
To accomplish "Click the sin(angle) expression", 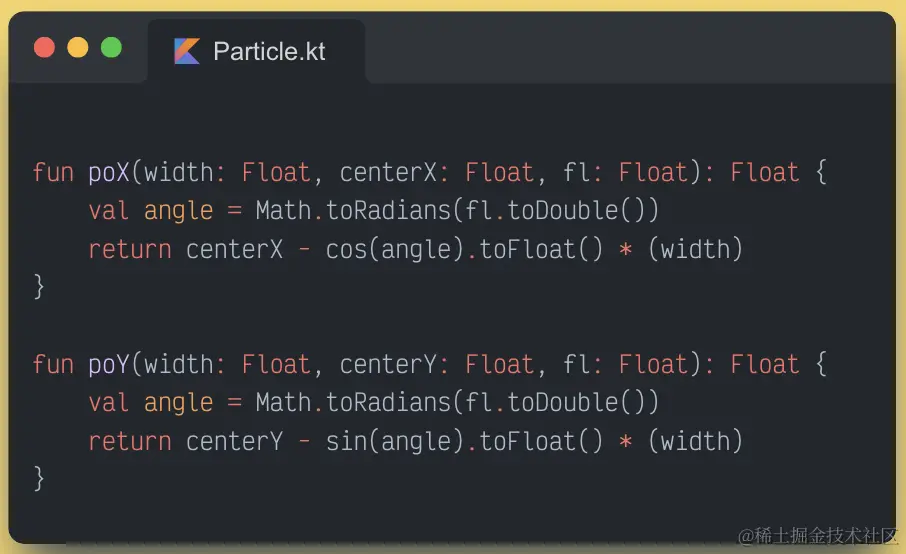I will (x=395, y=441).
